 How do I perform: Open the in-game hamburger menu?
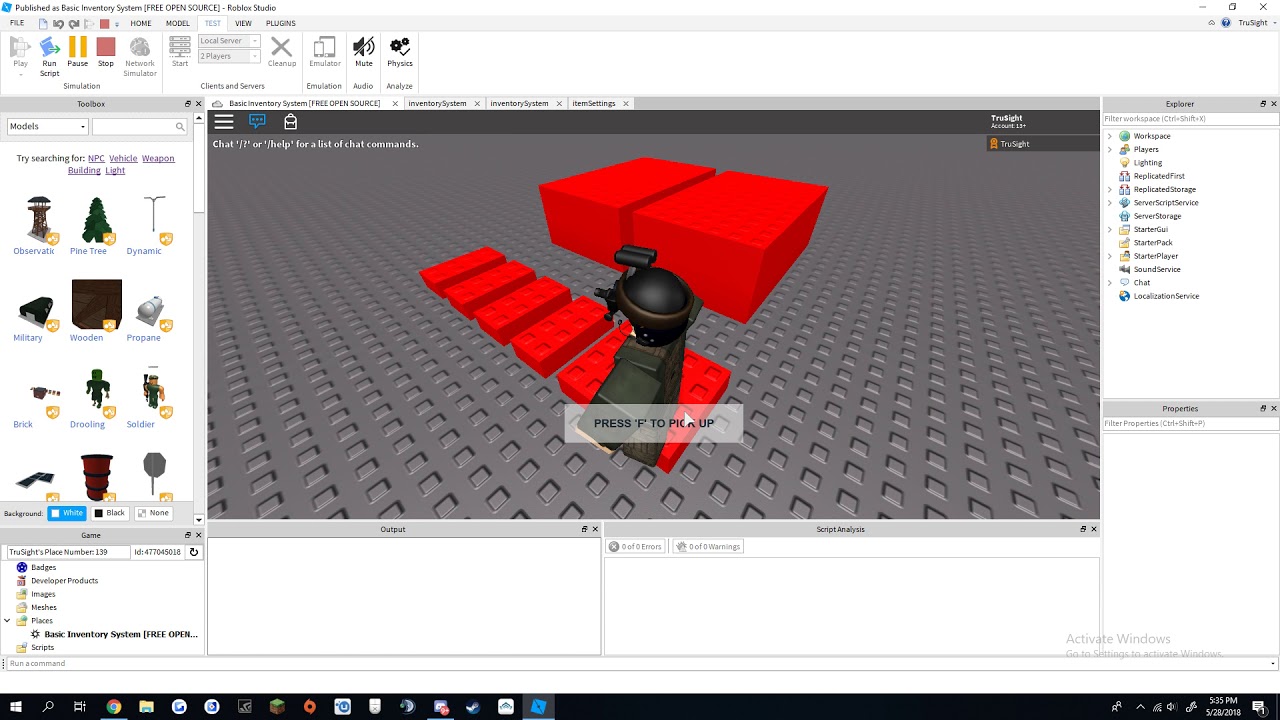[x=224, y=121]
